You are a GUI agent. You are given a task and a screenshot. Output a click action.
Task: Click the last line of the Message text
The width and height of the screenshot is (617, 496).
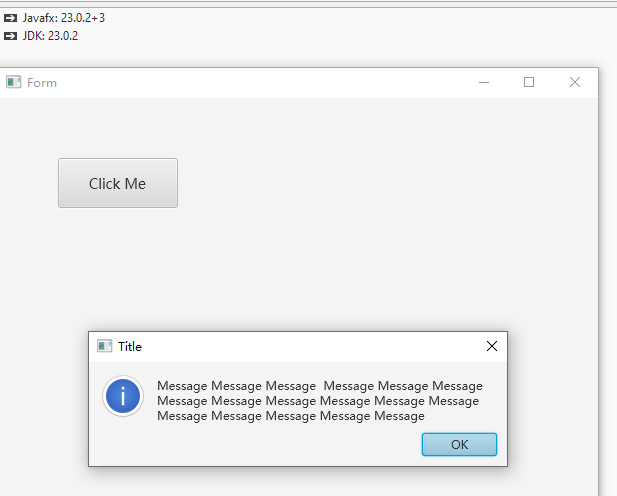[x=290, y=416]
